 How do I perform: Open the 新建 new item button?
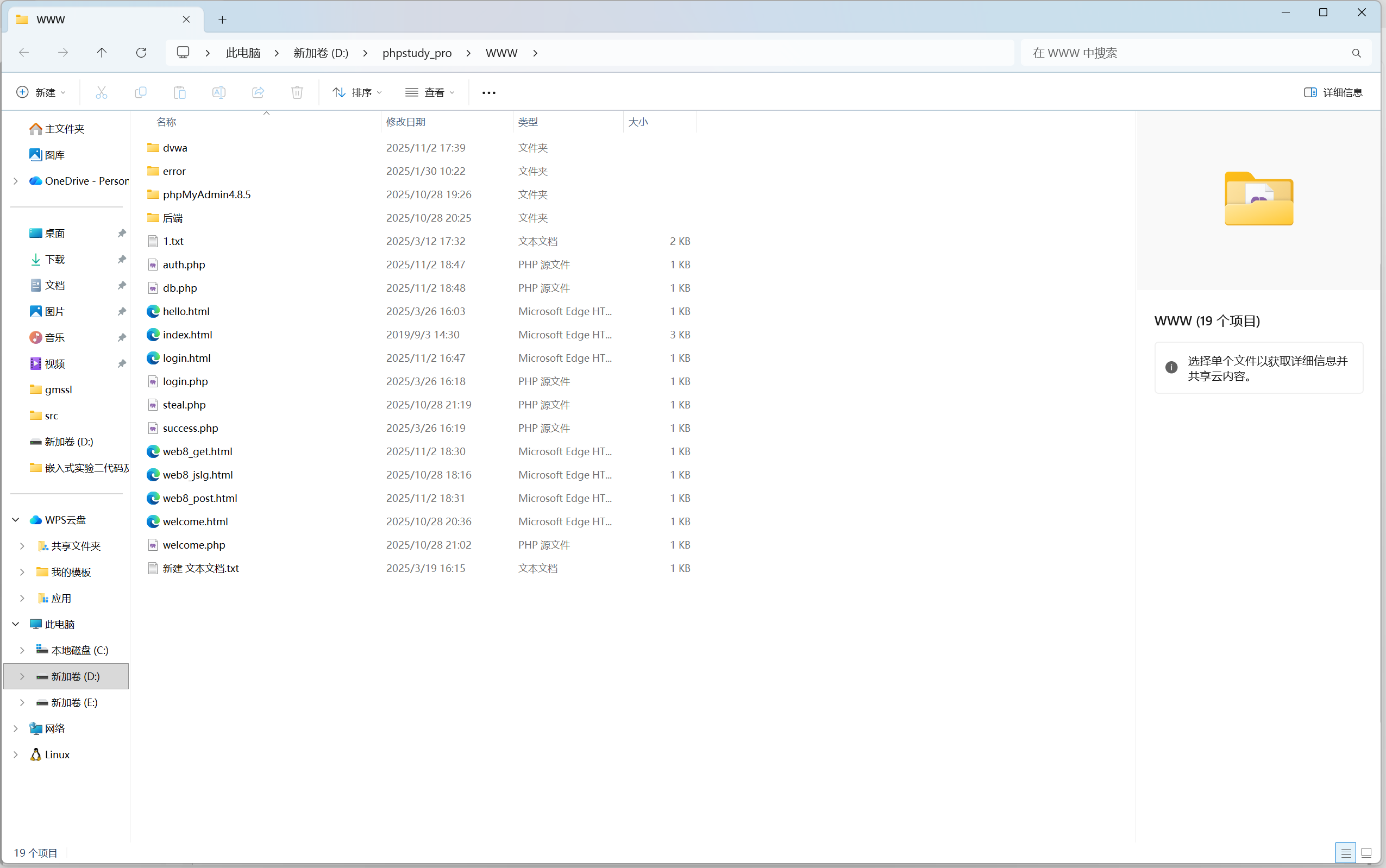[x=41, y=92]
